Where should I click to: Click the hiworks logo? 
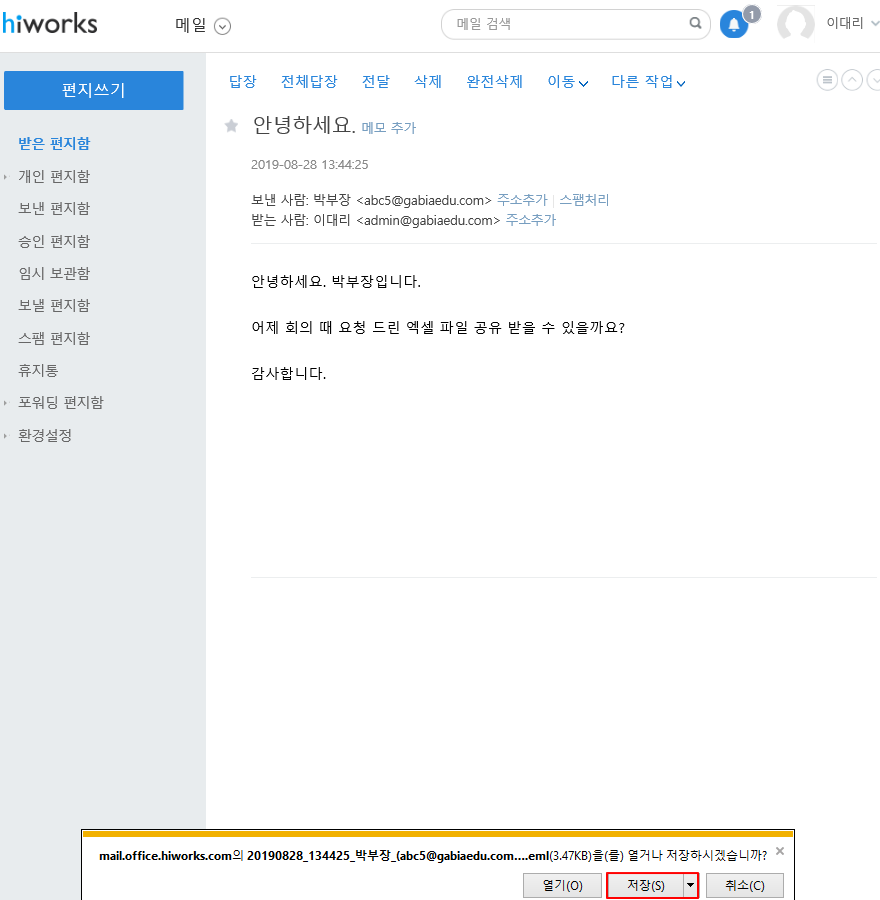coord(50,24)
